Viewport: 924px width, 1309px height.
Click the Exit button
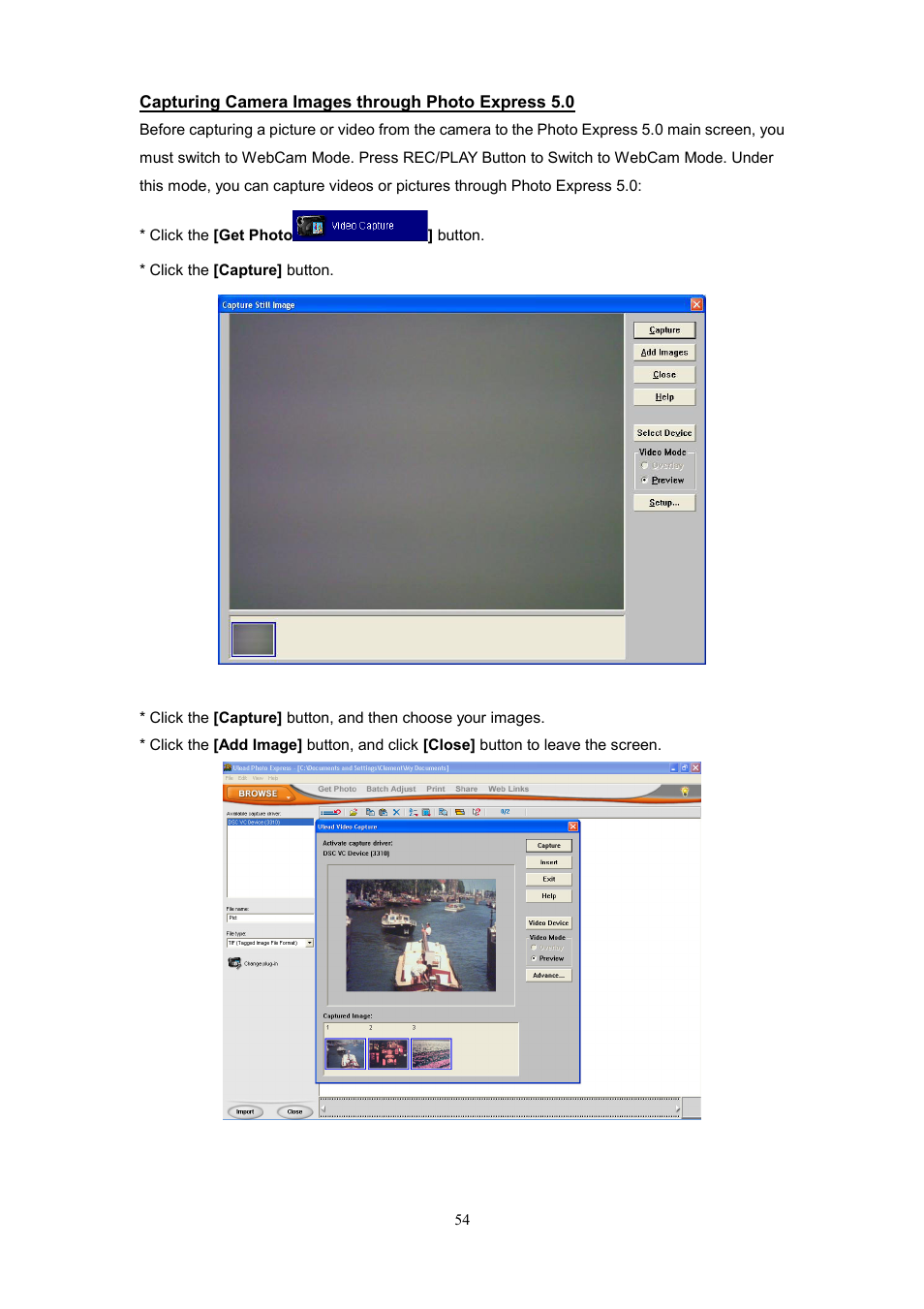549,880
